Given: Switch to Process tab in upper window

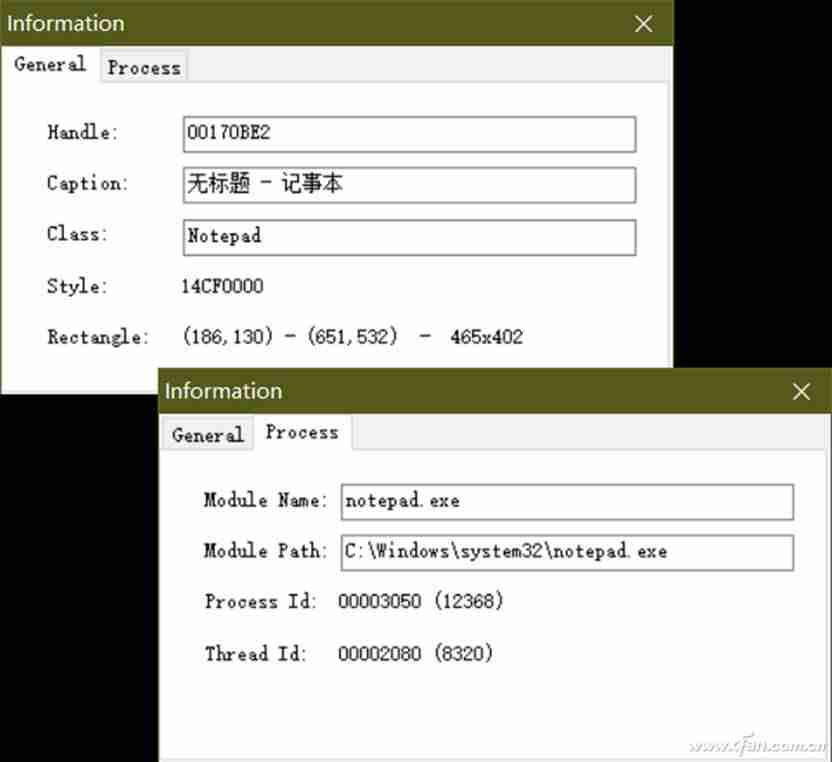Looking at the screenshot, I should 144,67.
